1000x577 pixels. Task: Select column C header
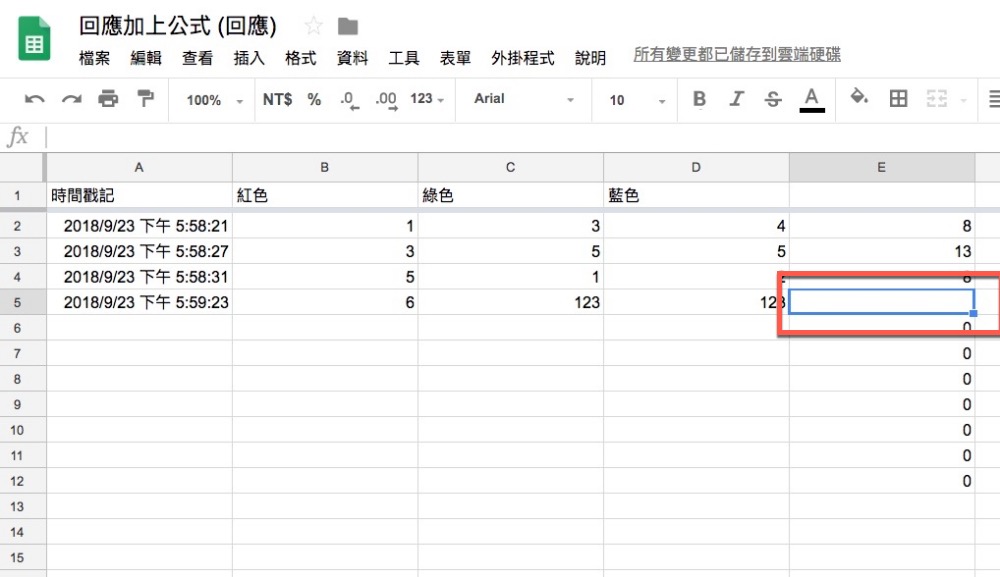tap(510, 168)
